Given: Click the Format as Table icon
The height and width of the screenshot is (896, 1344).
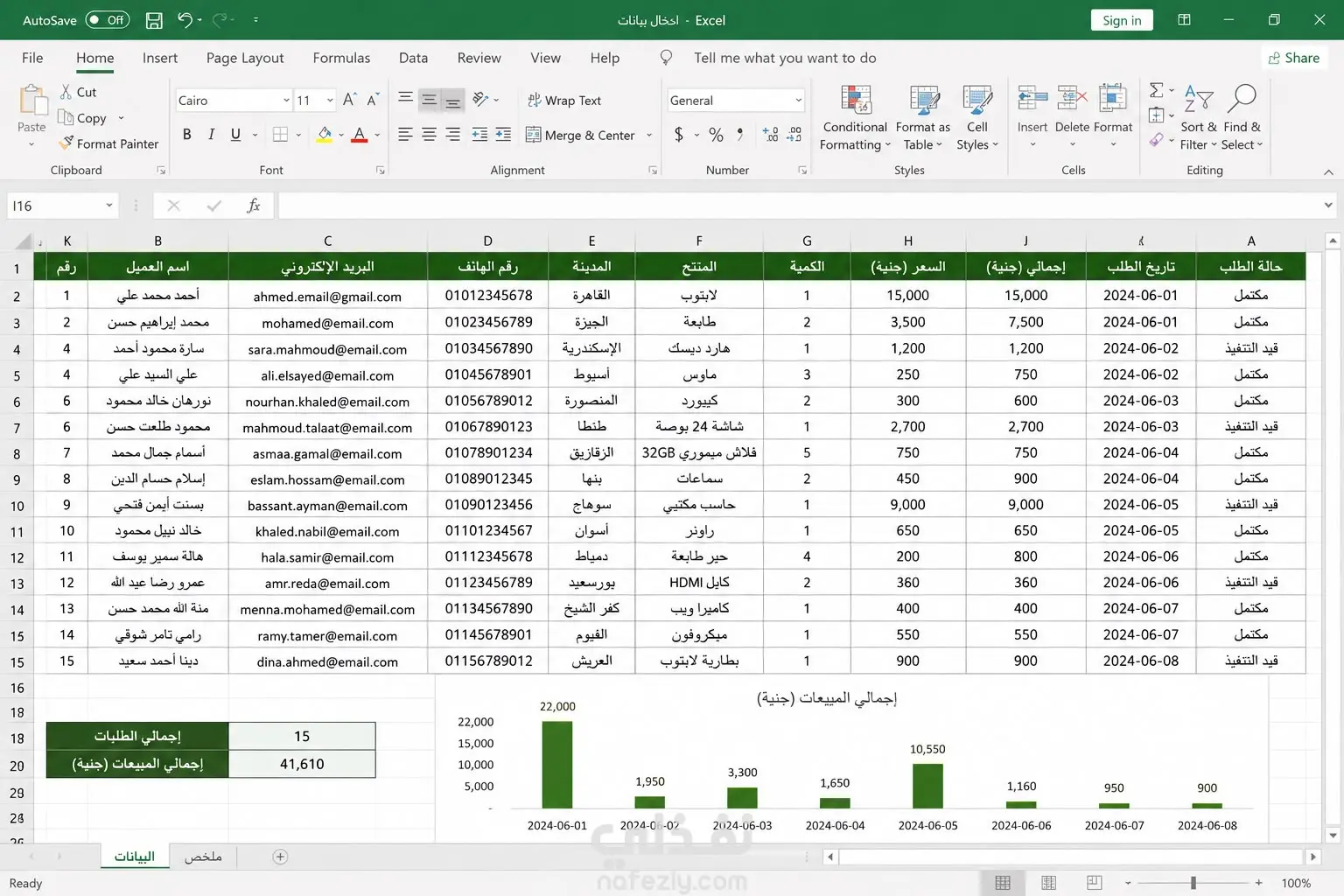Looking at the screenshot, I should (923, 100).
